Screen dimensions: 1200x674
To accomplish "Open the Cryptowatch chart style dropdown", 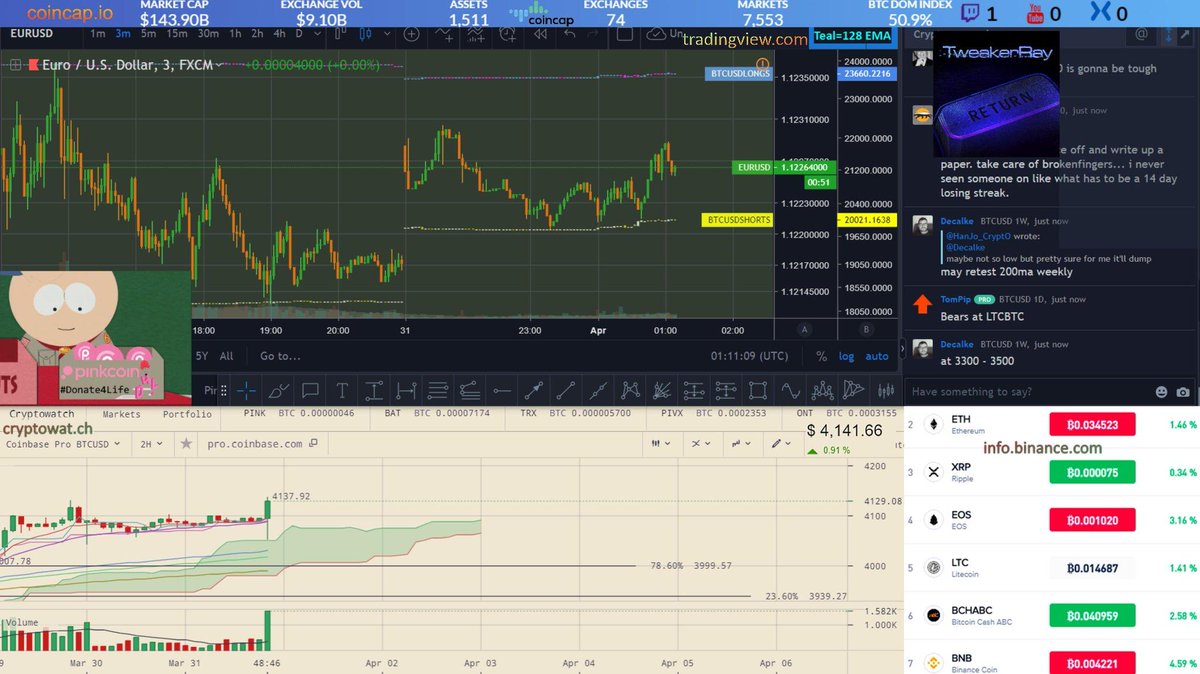I will 661,443.
